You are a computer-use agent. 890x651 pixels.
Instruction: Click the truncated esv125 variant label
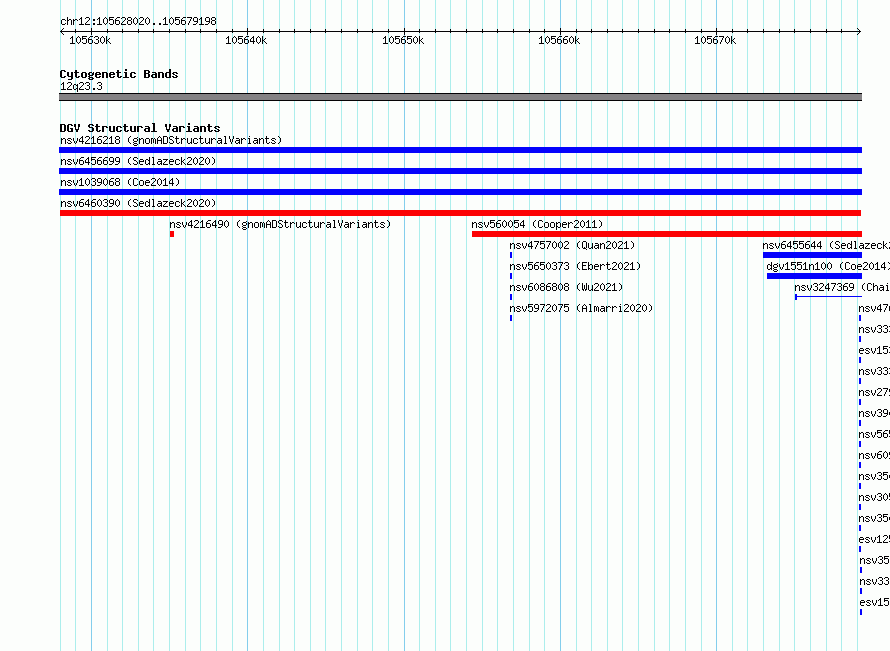click(874, 539)
